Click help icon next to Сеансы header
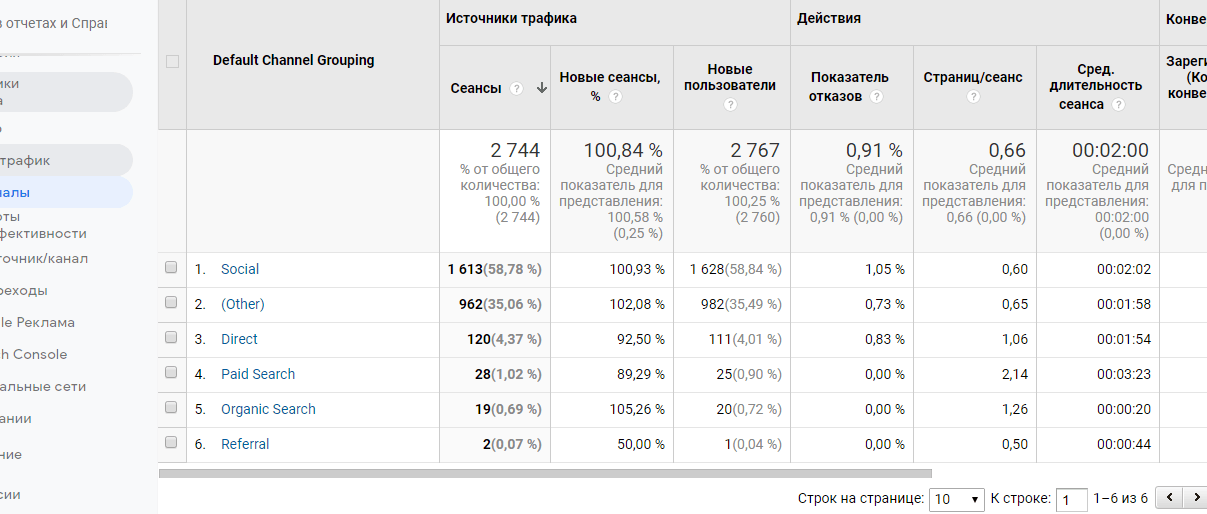Viewport: 1207px width, 514px height. [517, 88]
